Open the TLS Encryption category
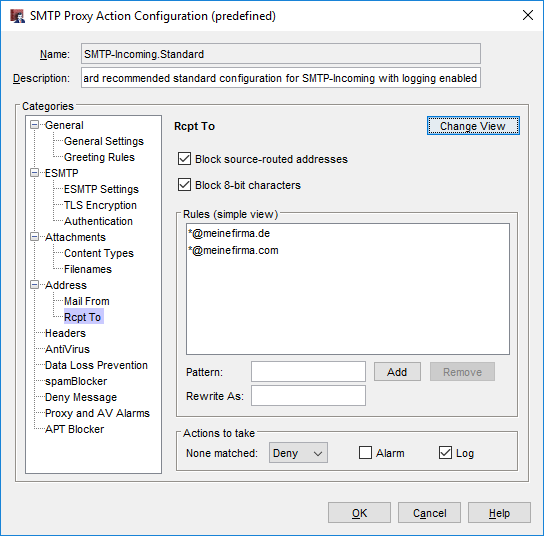Image resolution: width=544 pixels, height=536 pixels. click(x=100, y=205)
